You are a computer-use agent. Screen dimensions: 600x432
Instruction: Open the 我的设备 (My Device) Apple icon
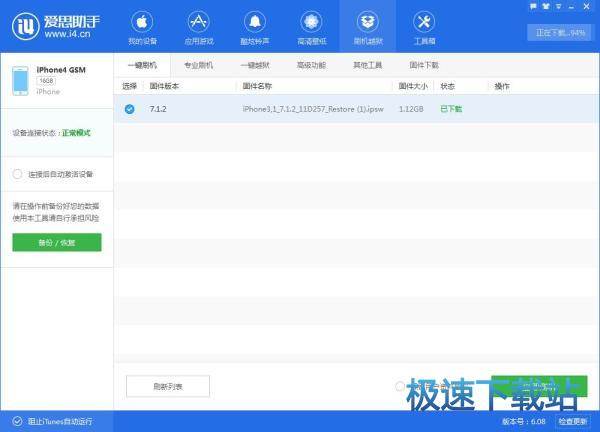click(142, 22)
